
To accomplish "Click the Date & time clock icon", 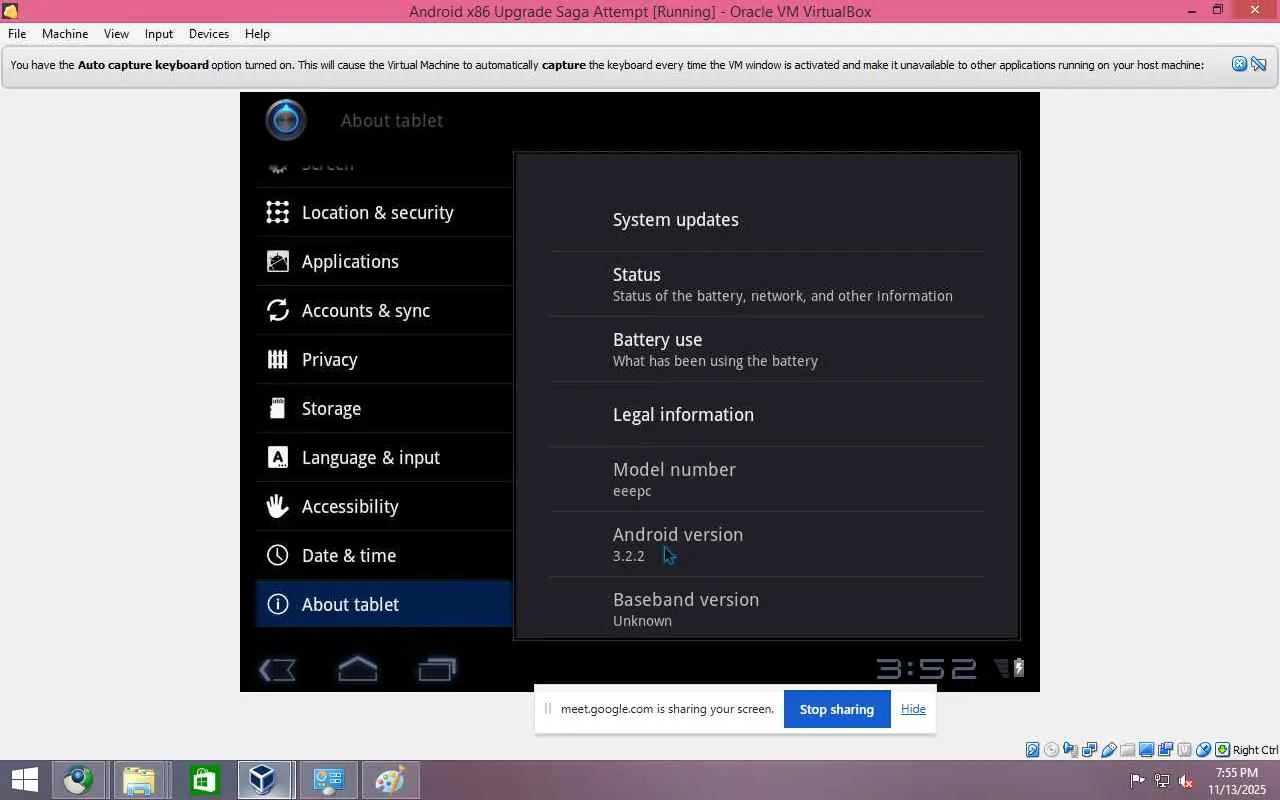I will (277, 555).
